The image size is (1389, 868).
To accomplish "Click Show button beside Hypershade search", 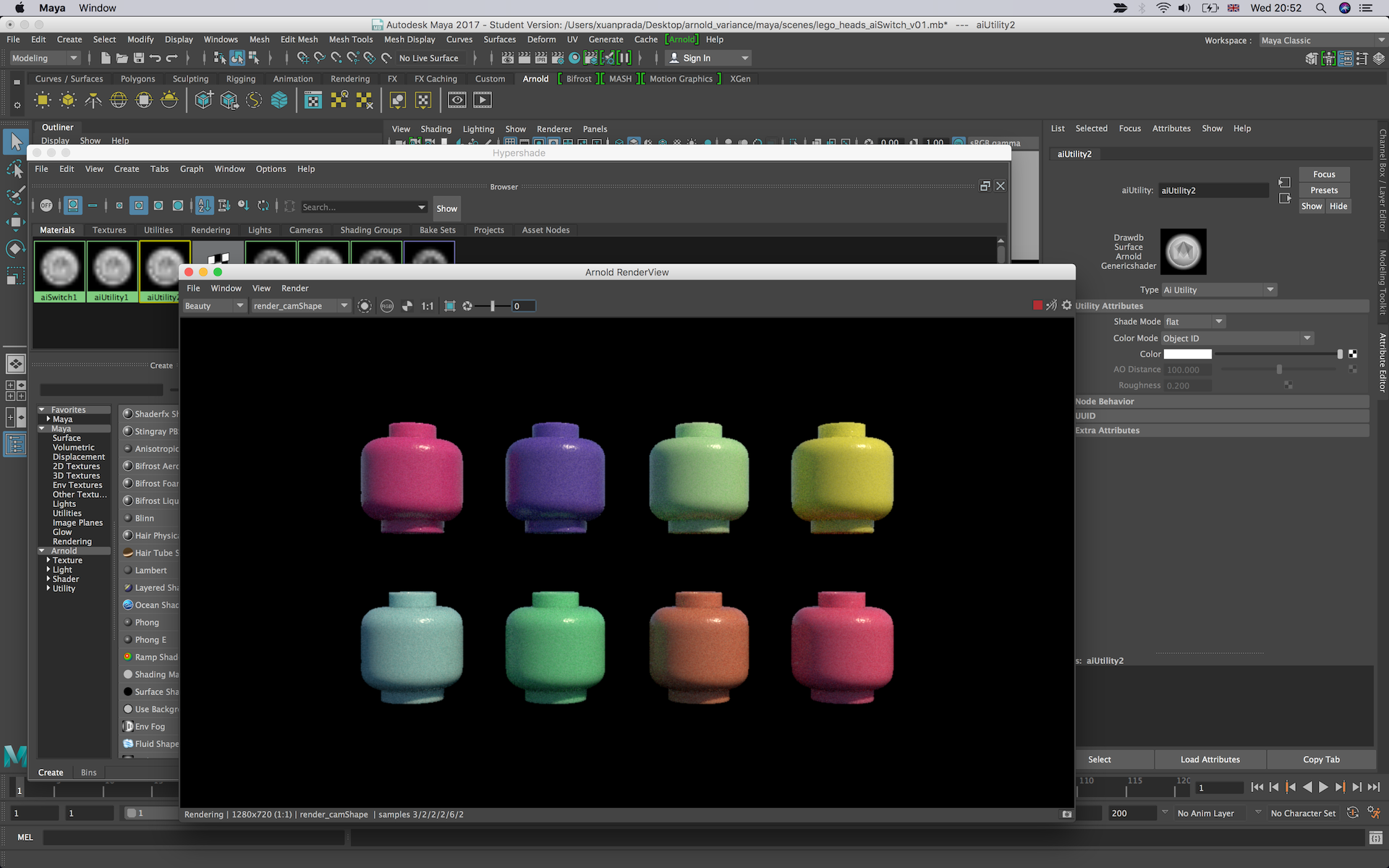I will pos(446,208).
